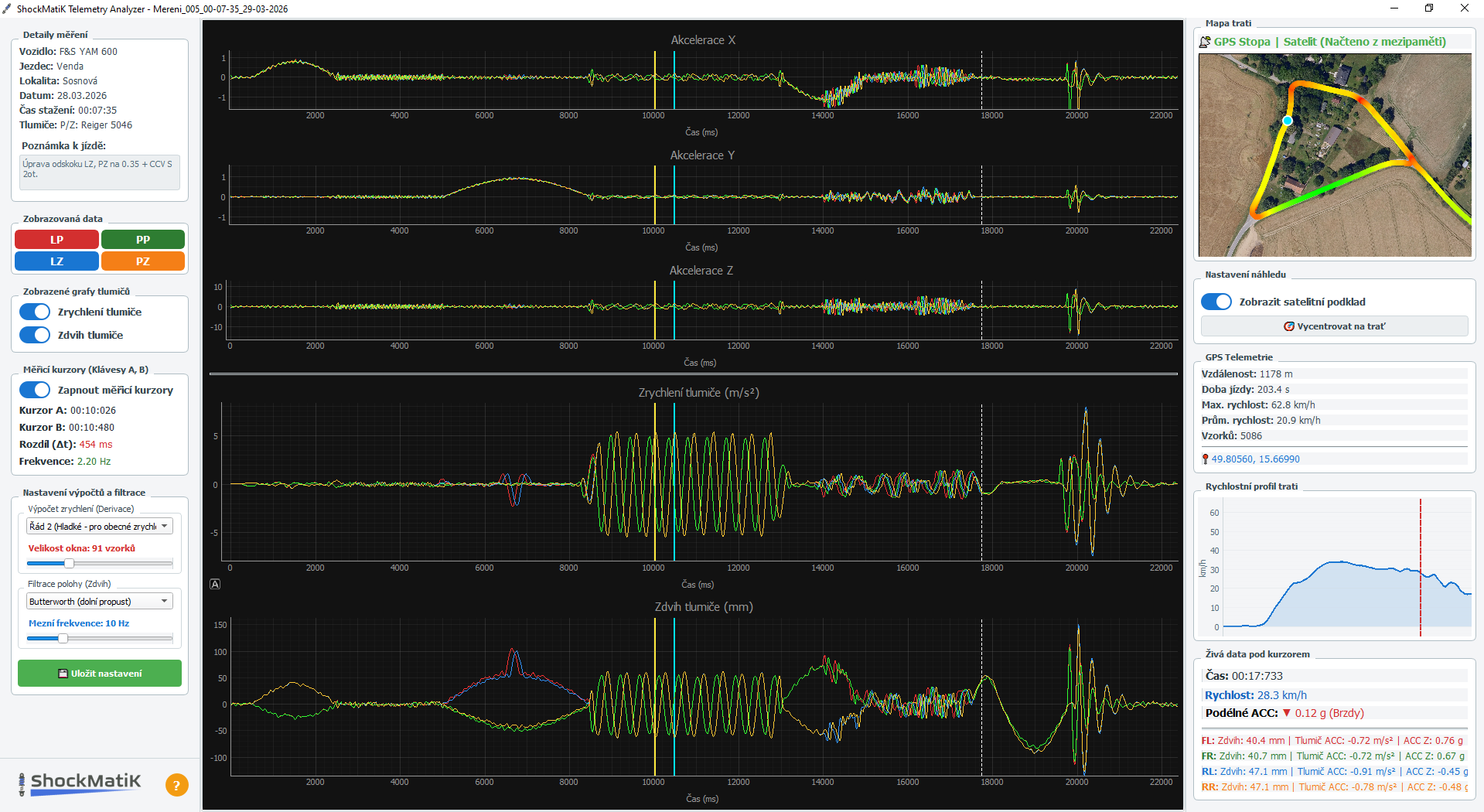Click Doba jízdy: 203.4 s row
This screenshot has width=1484, height=812.
pos(1334,389)
